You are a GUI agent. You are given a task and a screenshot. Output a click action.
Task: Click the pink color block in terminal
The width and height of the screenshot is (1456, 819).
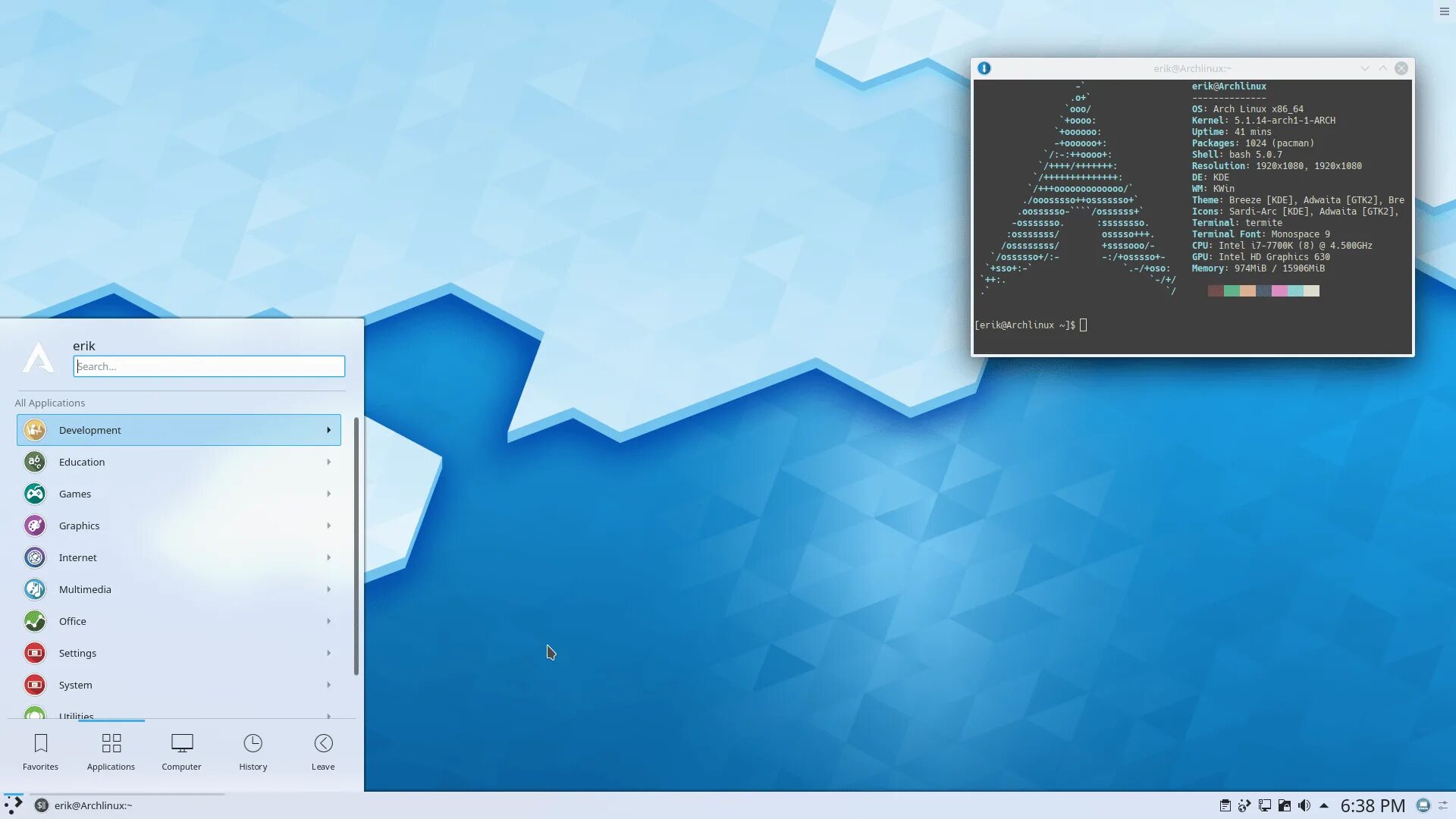click(x=1279, y=291)
